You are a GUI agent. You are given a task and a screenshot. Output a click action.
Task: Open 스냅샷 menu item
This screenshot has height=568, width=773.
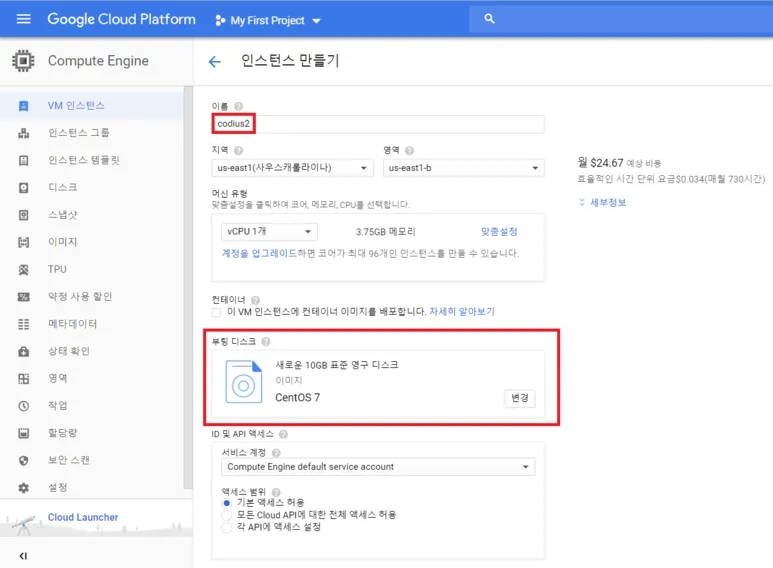(92, 215)
